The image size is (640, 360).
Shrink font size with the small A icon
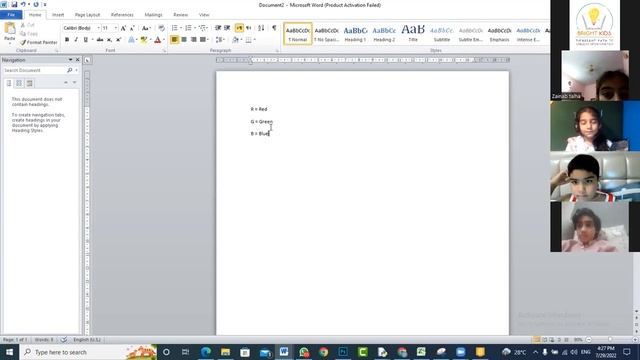132,28
